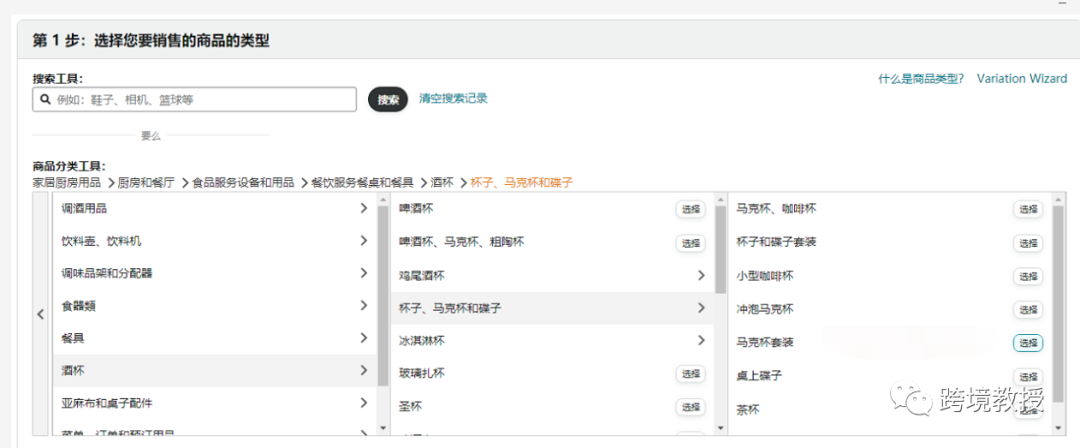Click 选择 for 马克杯、咖啡杯
Viewport: 1080px width, 448px height.
pyautogui.click(x=1028, y=209)
